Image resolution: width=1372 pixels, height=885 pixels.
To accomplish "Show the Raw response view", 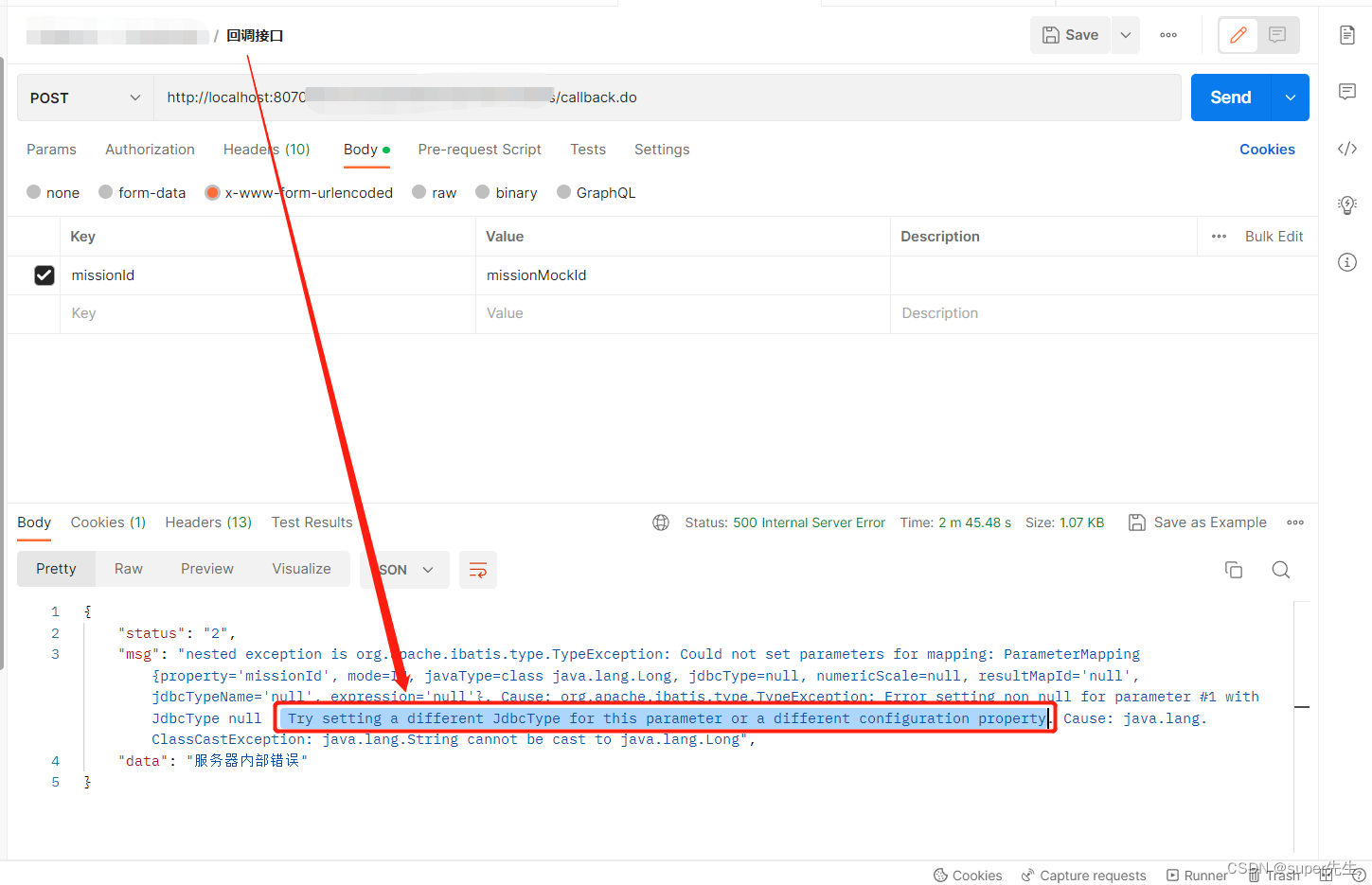I will click(129, 569).
